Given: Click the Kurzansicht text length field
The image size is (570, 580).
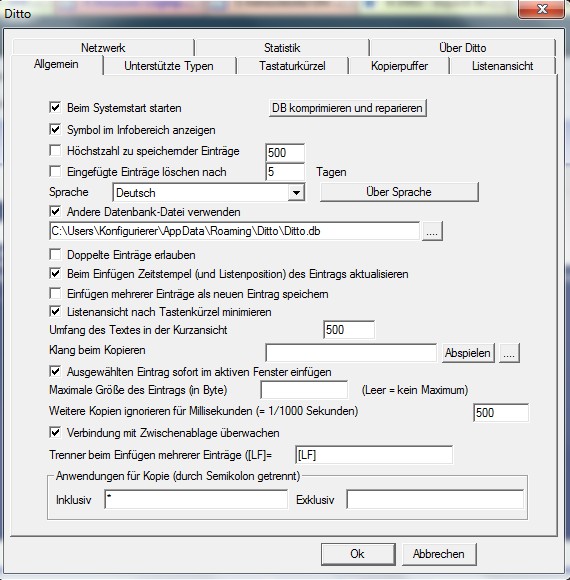Looking at the screenshot, I should [x=349, y=330].
